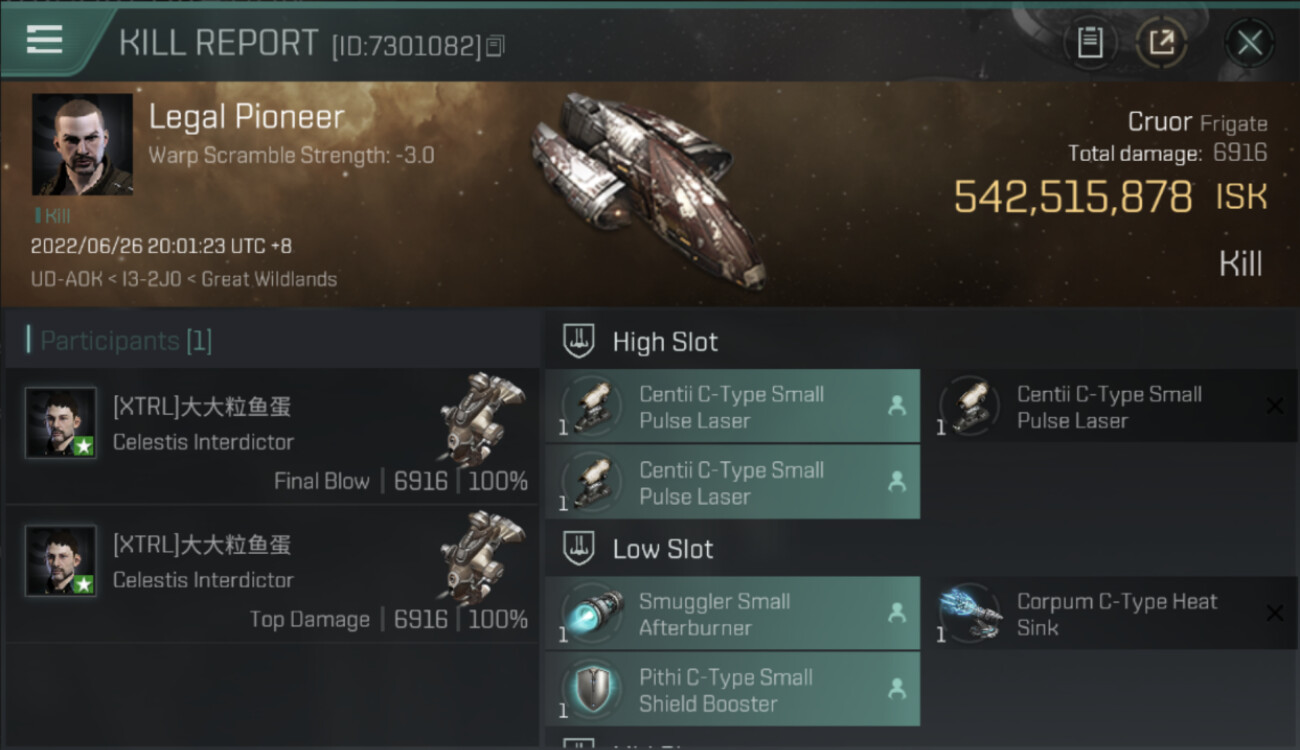Select the Top Damage participant entry
The height and width of the screenshot is (750, 1300).
(x=272, y=574)
